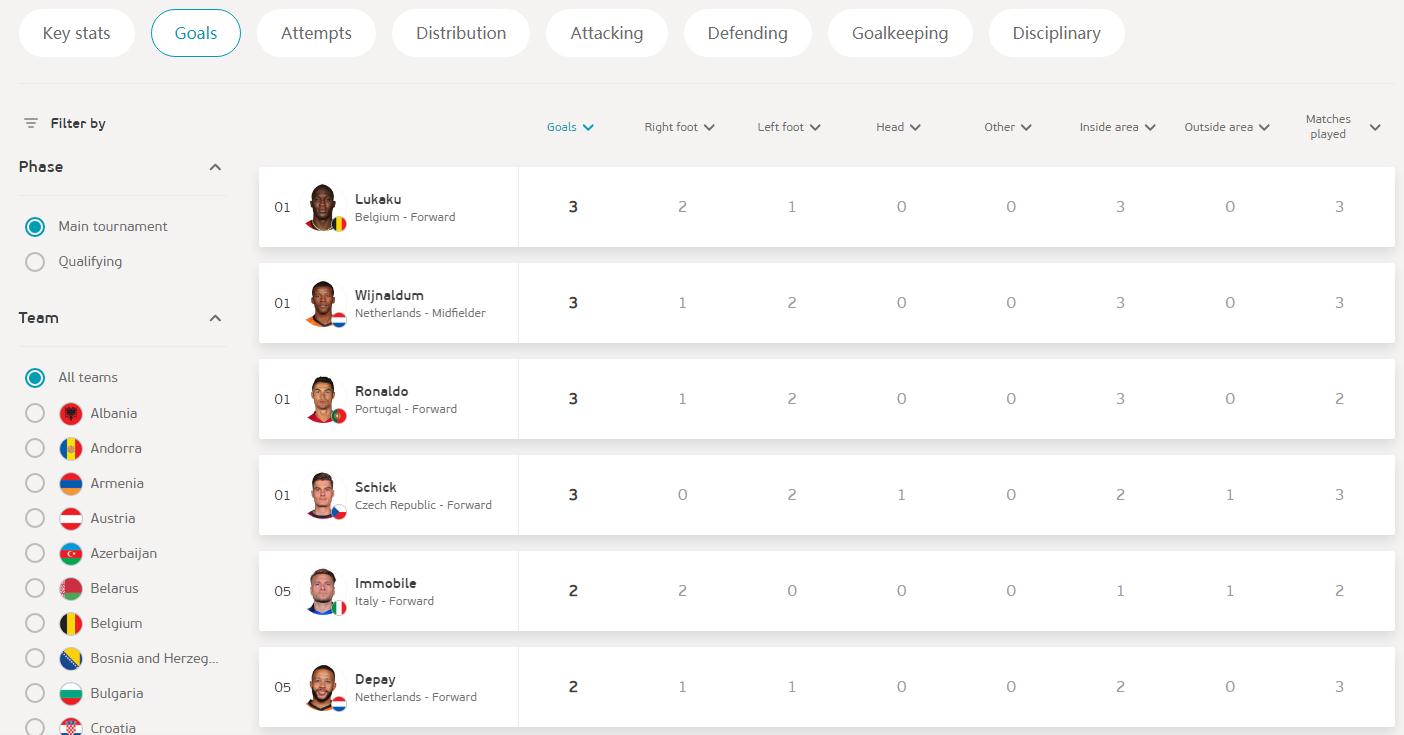Select the Andorra team radio button

point(35,448)
